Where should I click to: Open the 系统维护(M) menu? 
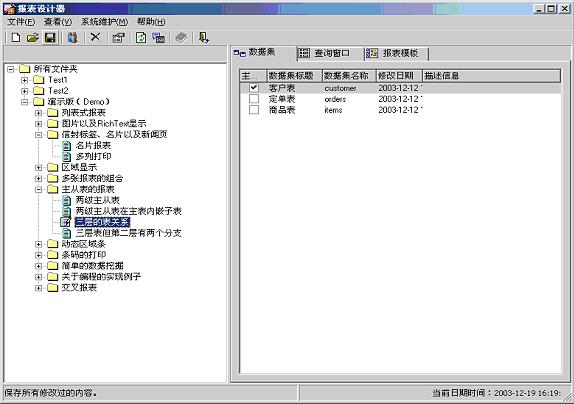[104, 22]
